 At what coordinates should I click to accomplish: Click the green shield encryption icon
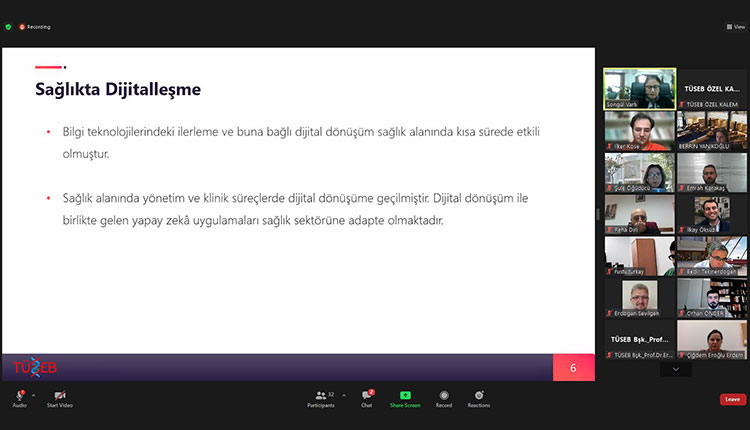(x=9, y=26)
